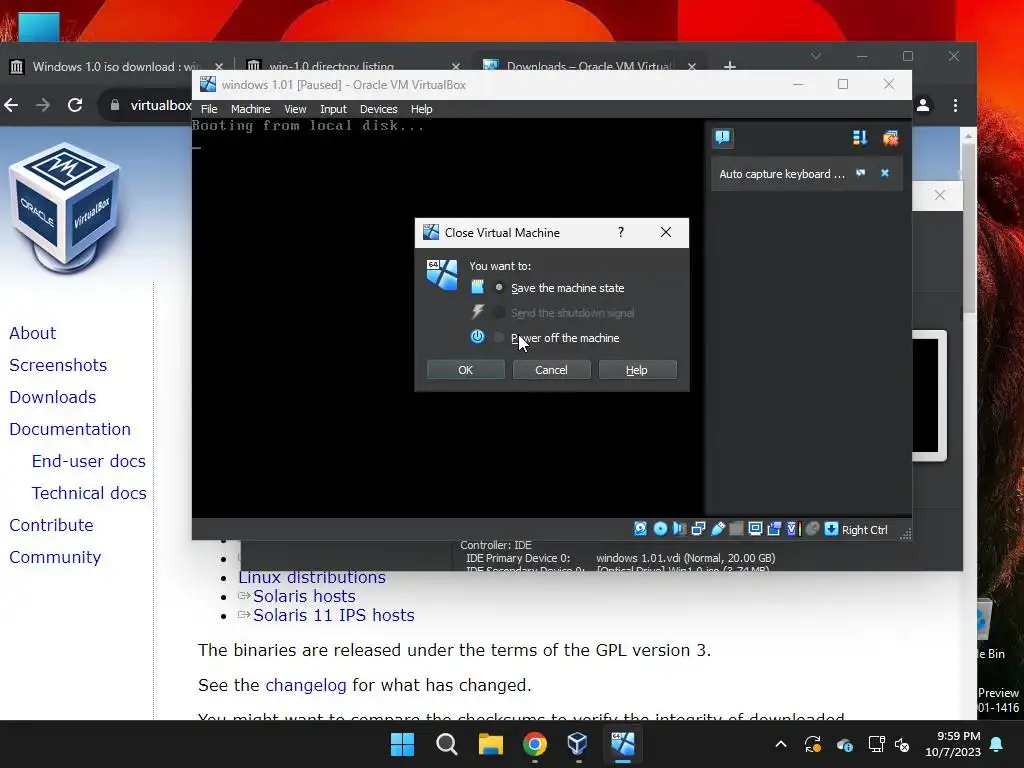This screenshot has width=1024, height=768.
Task: Click the question mark in dialog title bar
Action: pyautogui.click(x=621, y=232)
